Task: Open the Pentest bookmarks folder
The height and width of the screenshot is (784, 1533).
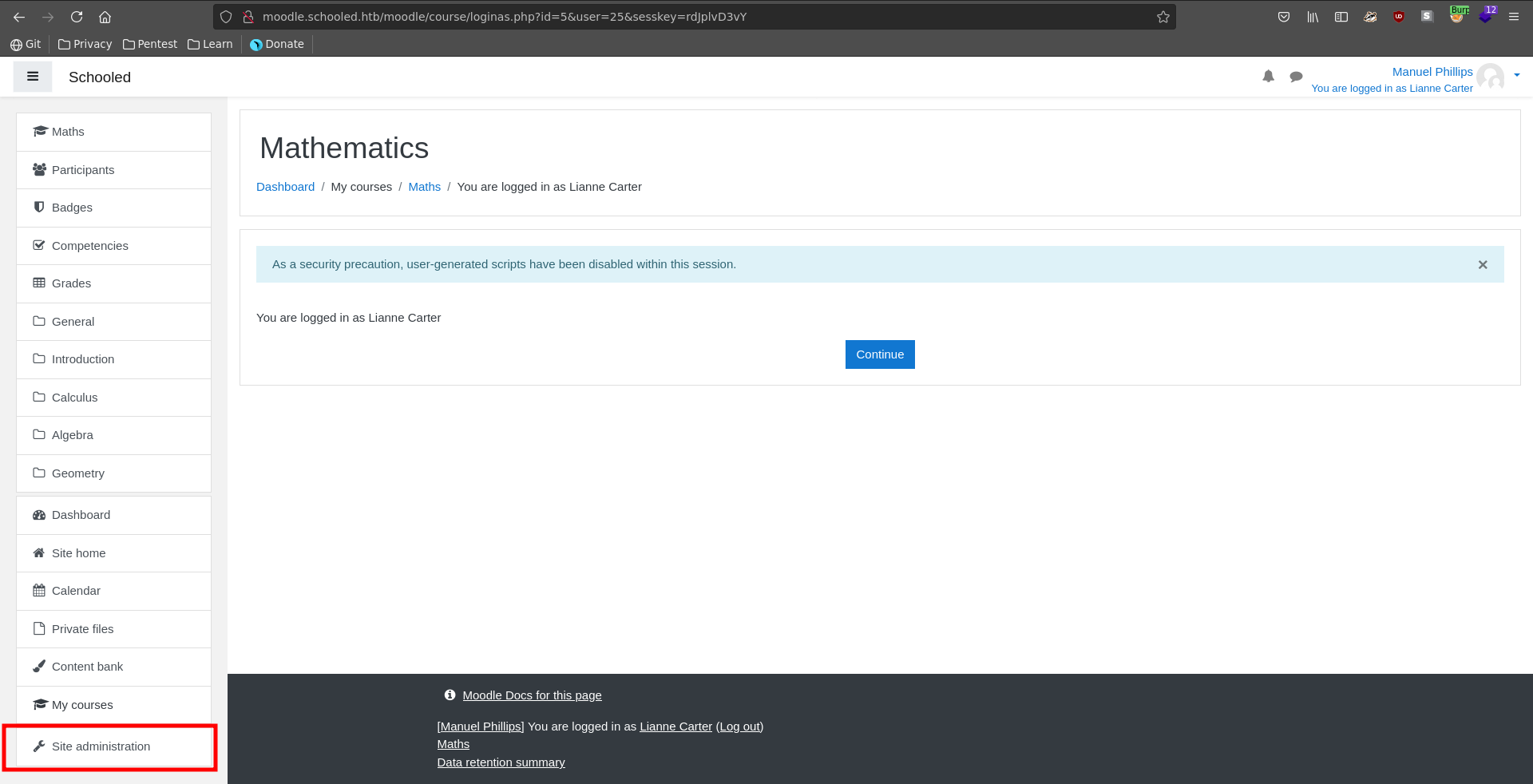Action: click(x=150, y=44)
